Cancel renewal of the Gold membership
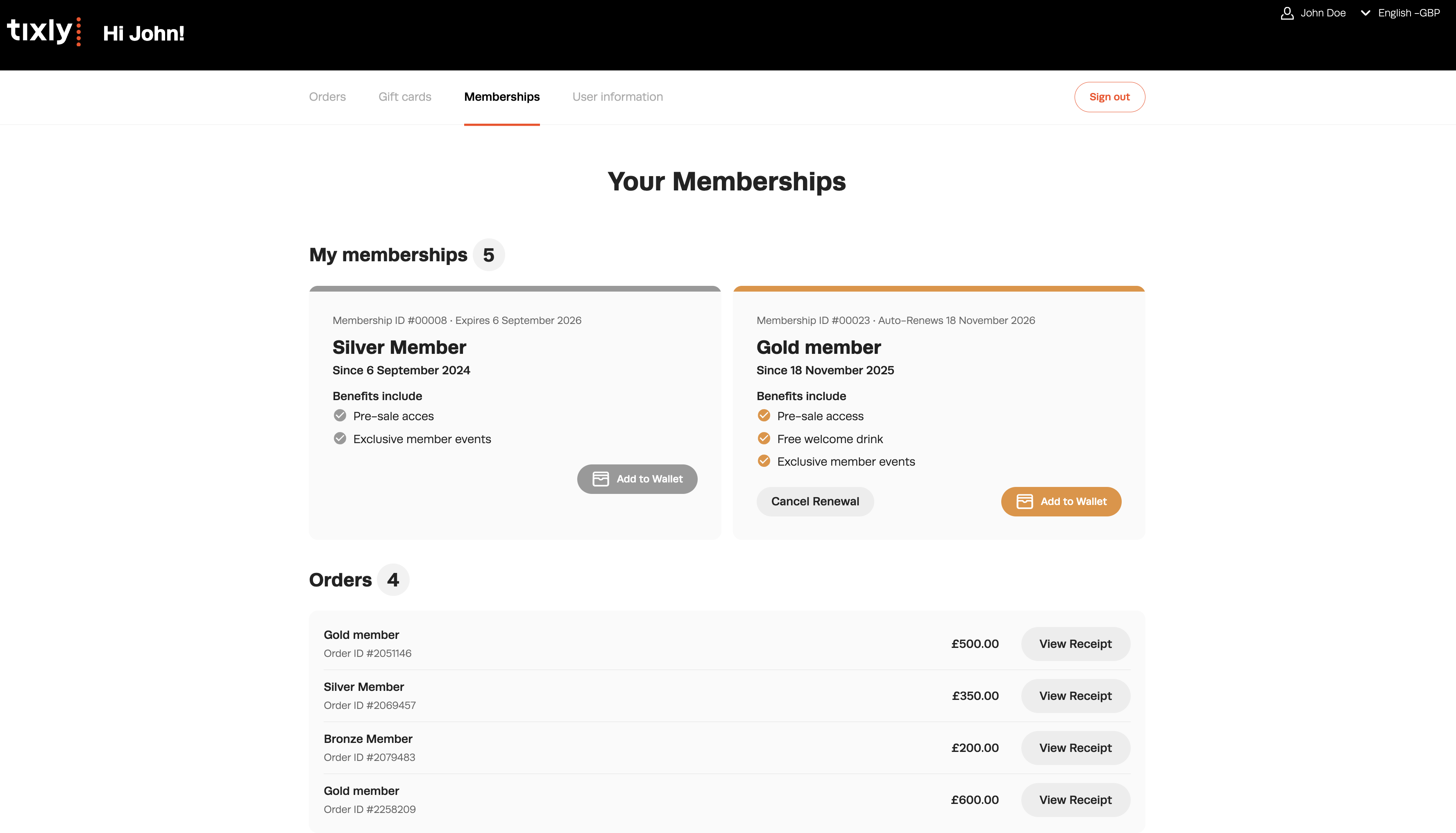The width and height of the screenshot is (1456, 833). [x=814, y=502]
